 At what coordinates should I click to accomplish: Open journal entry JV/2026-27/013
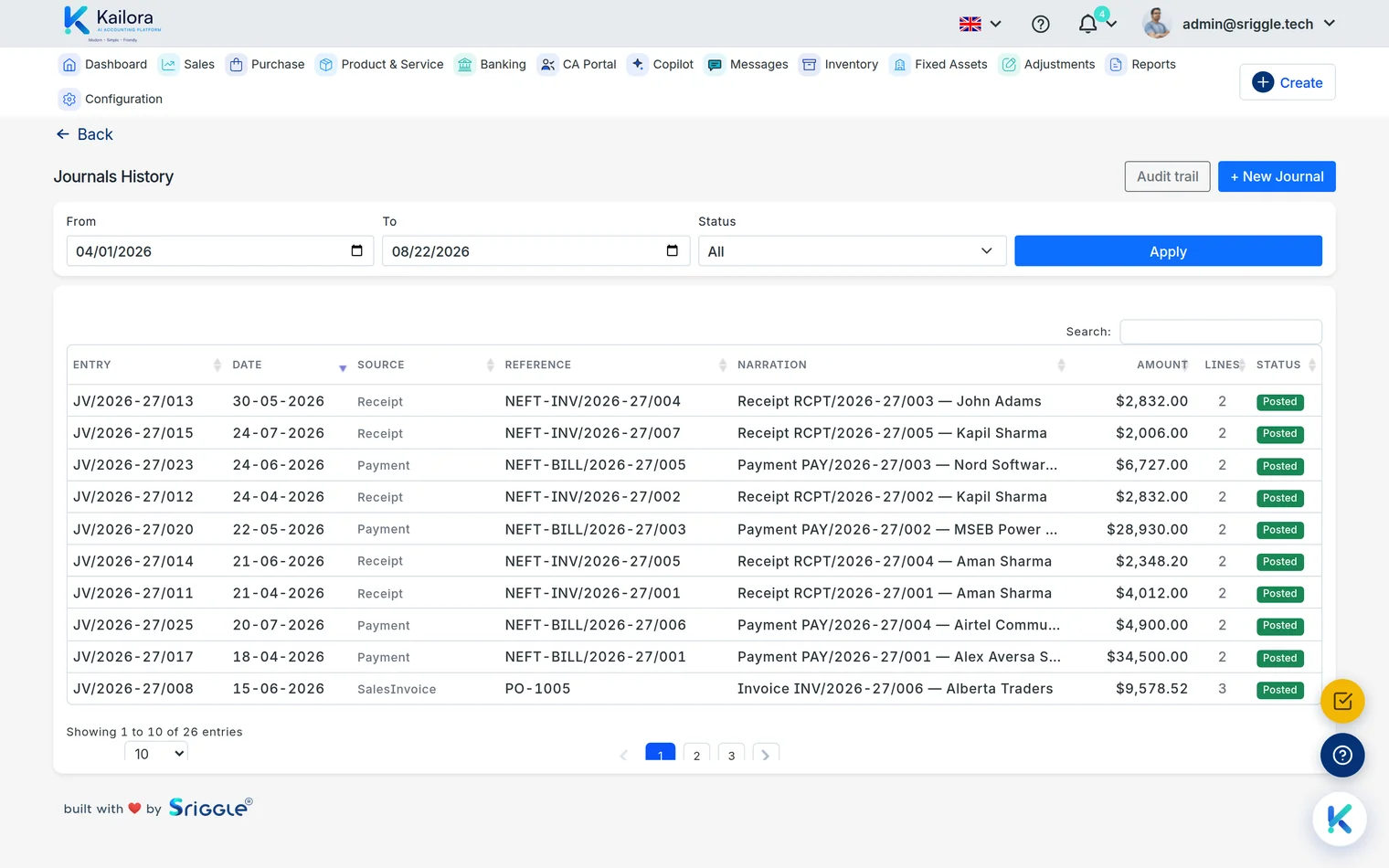[133, 401]
